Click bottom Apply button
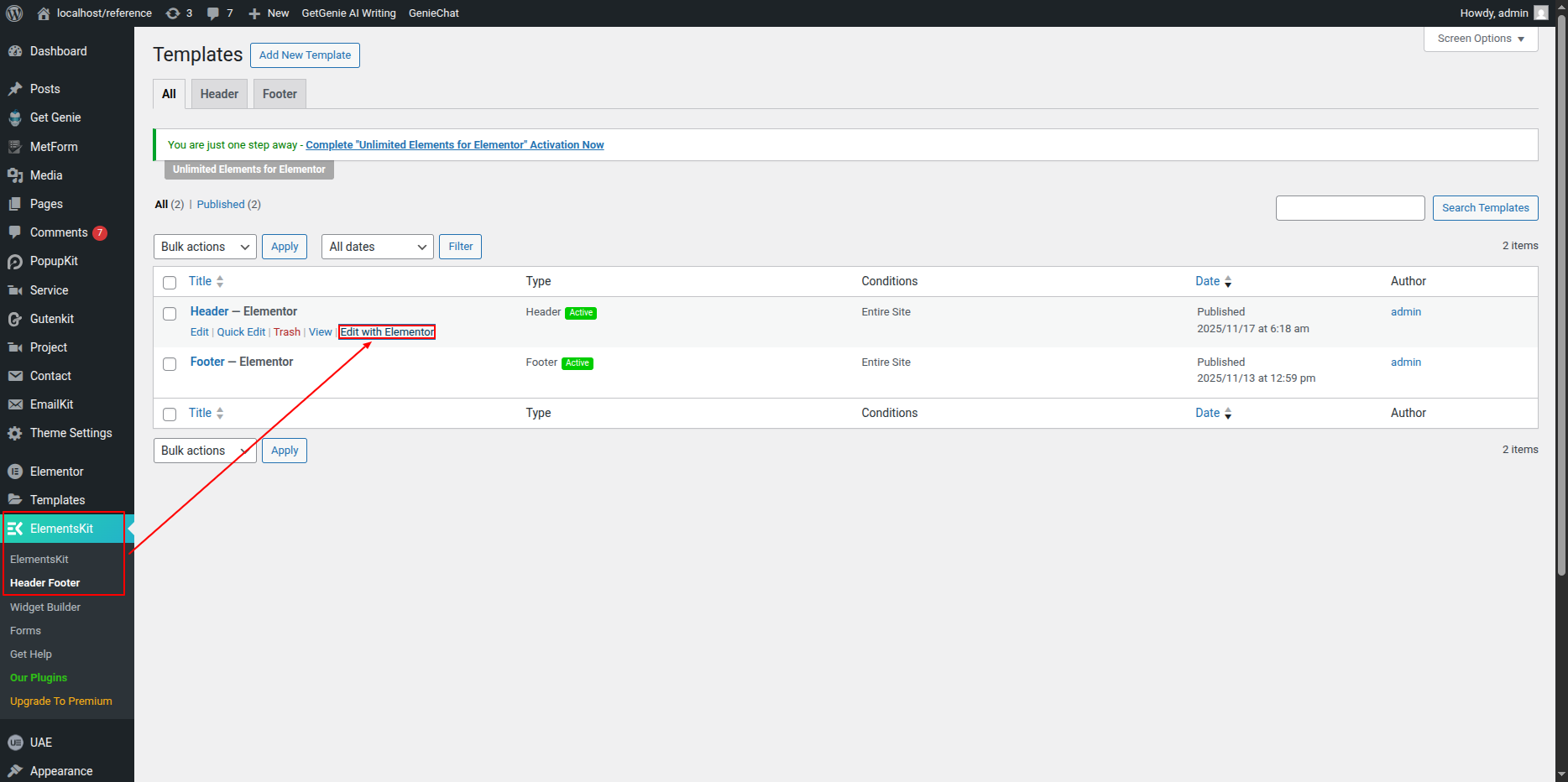 pyautogui.click(x=285, y=451)
